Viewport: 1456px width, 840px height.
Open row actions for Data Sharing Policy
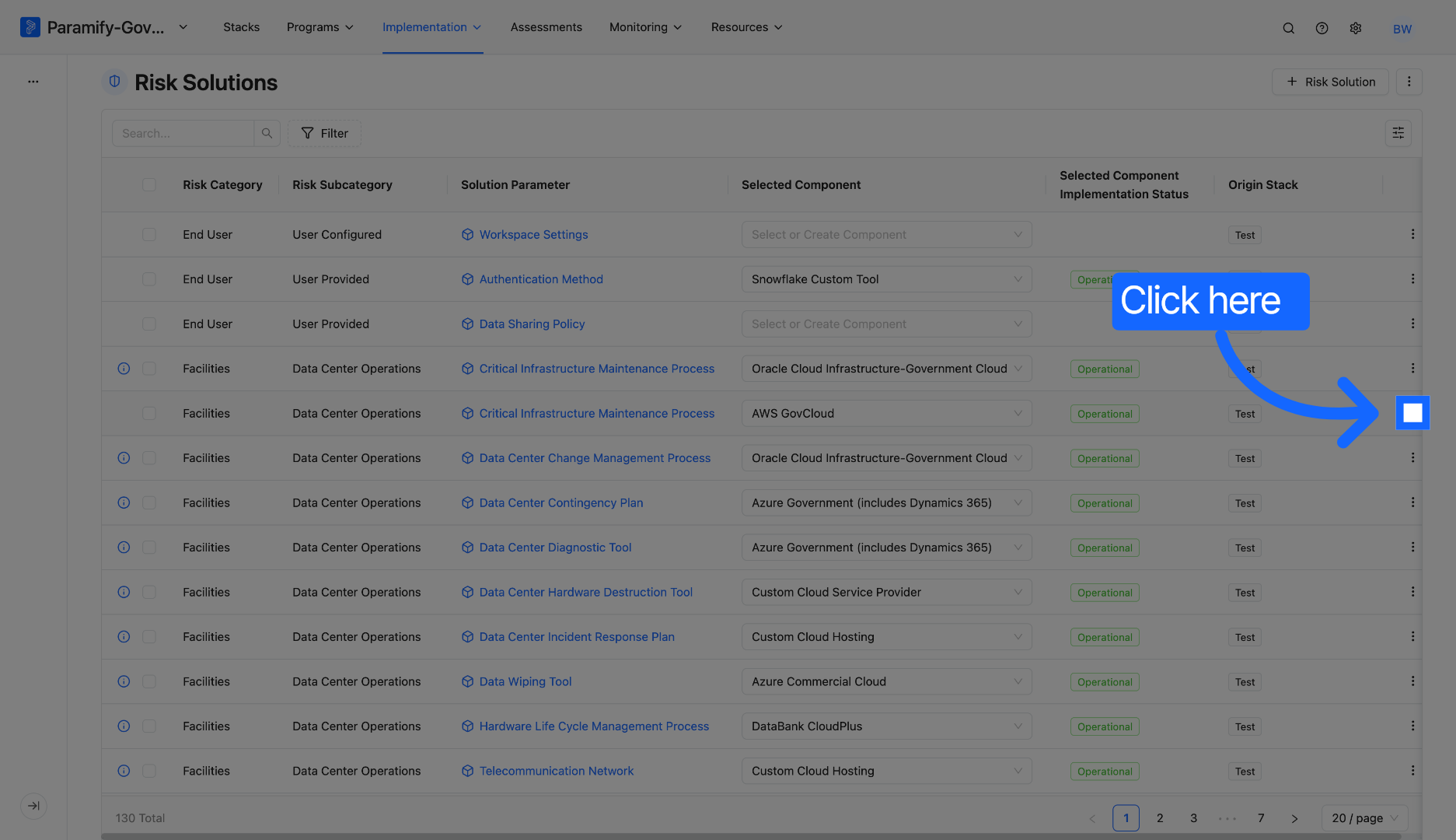(1412, 324)
